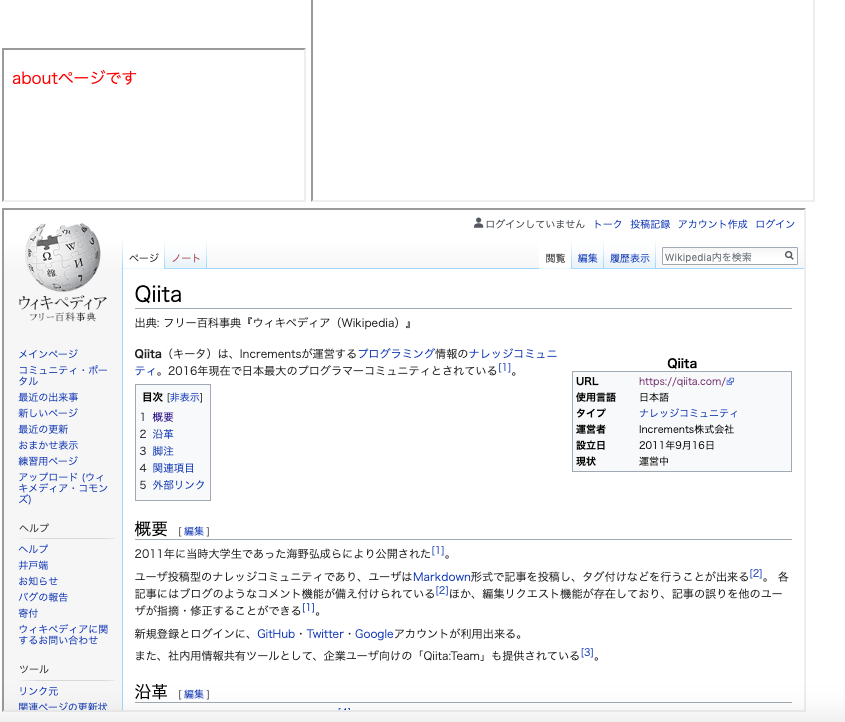Click the person icon beside ログインしていません
Viewport: 845px width, 722px height.
pyautogui.click(x=477, y=223)
